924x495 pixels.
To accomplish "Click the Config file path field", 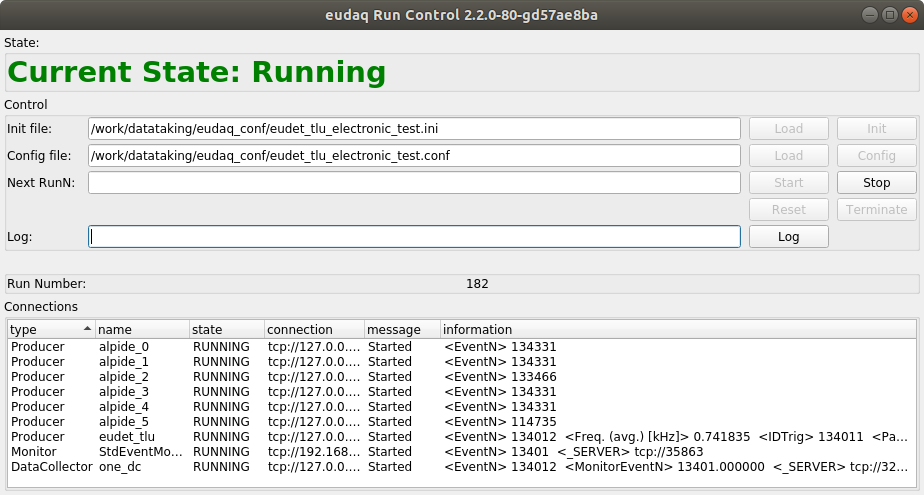I will 414,156.
